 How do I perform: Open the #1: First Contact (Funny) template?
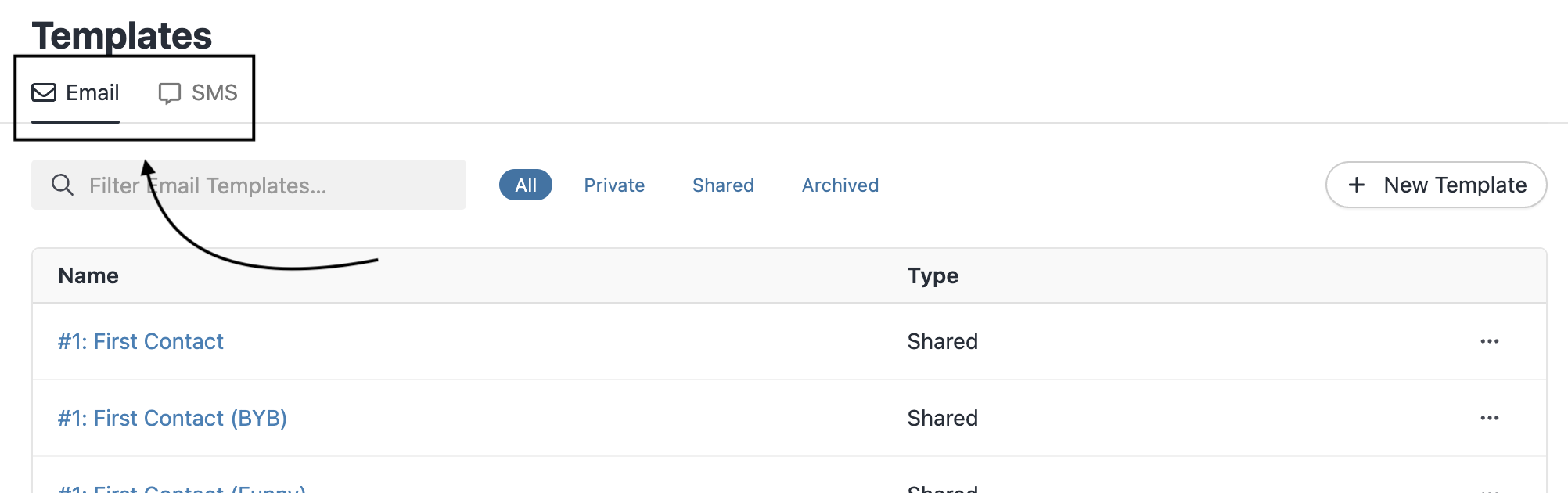point(182,488)
